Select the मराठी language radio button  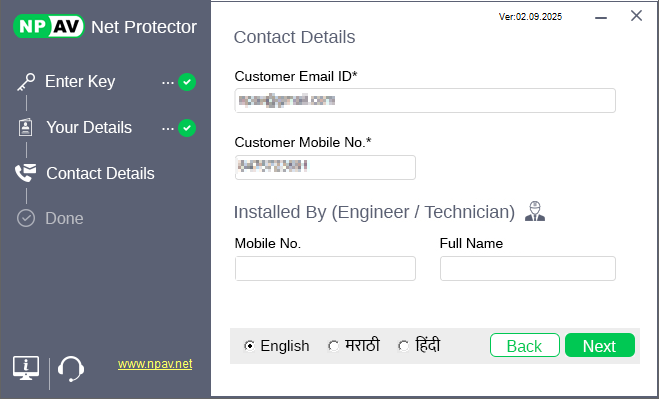[x=333, y=346]
